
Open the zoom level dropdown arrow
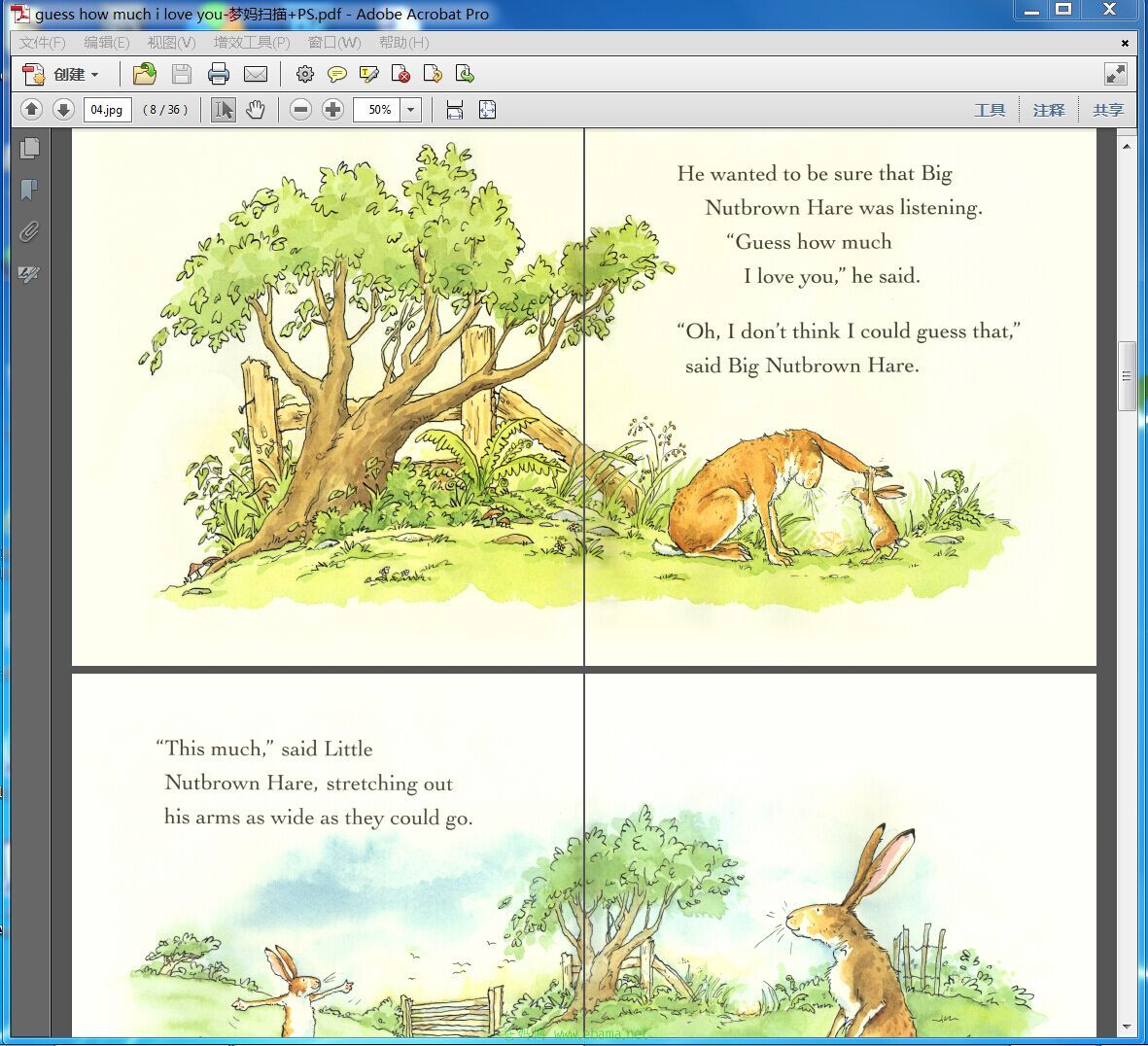(x=411, y=110)
